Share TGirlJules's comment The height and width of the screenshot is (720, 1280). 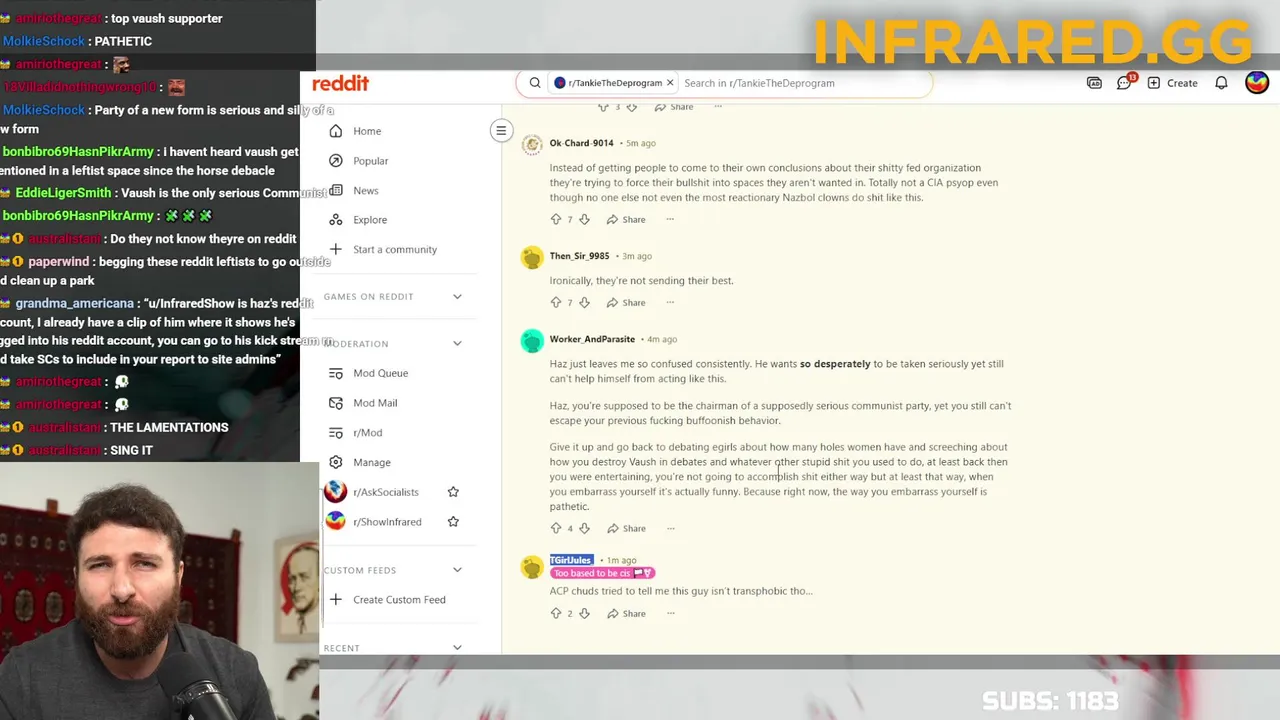point(626,613)
